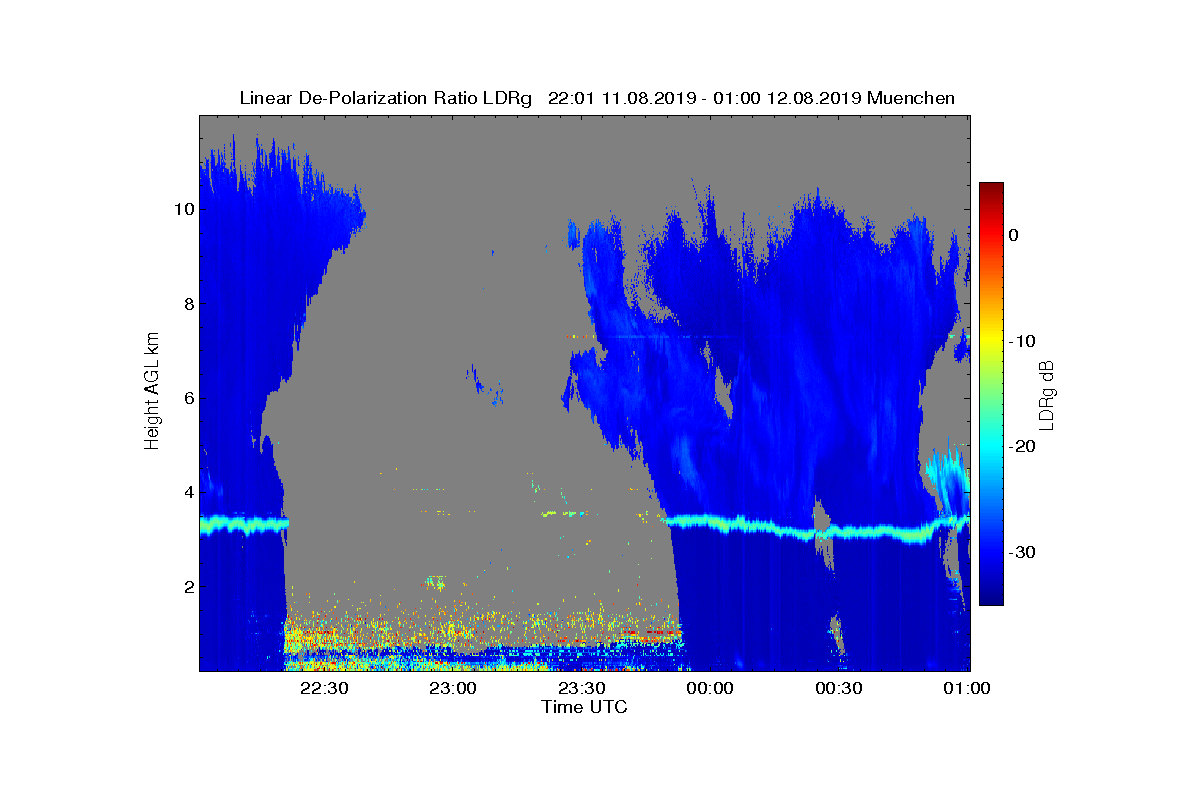
Task: Click the 23:30 time tick label
Action: (582, 688)
